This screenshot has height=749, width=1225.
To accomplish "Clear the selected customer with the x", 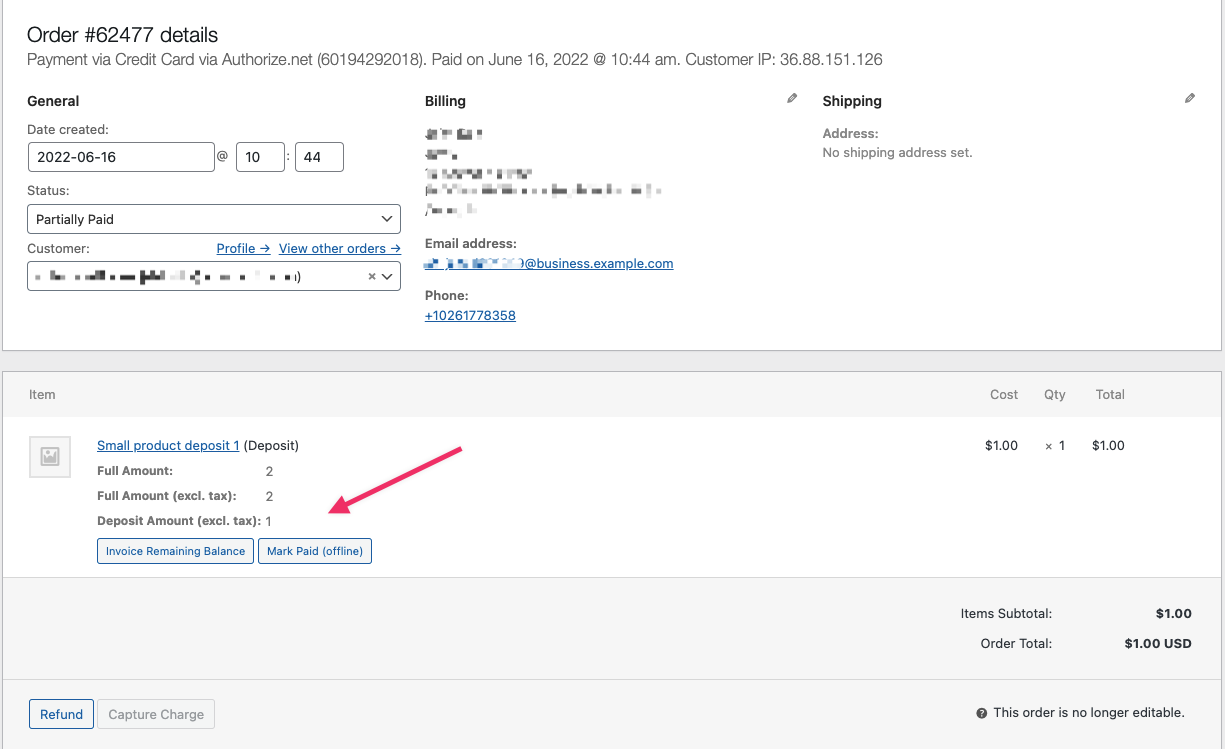I will pos(372,276).
